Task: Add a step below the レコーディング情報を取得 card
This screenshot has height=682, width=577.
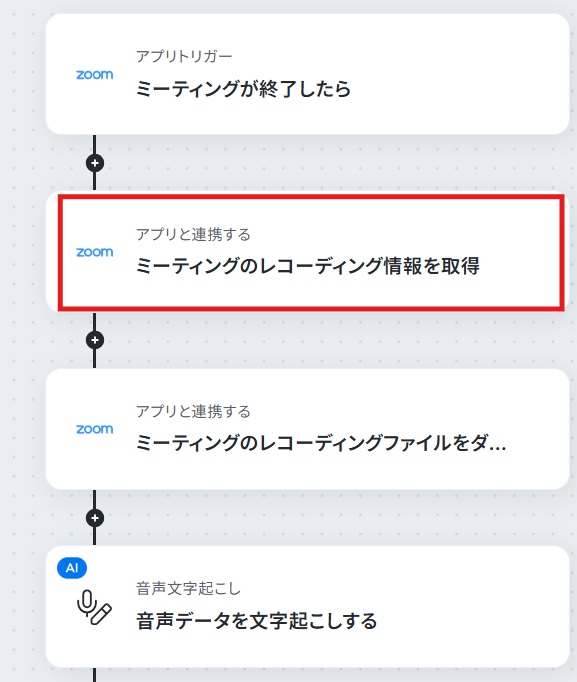Action: pyautogui.click(x=95, y=340)
